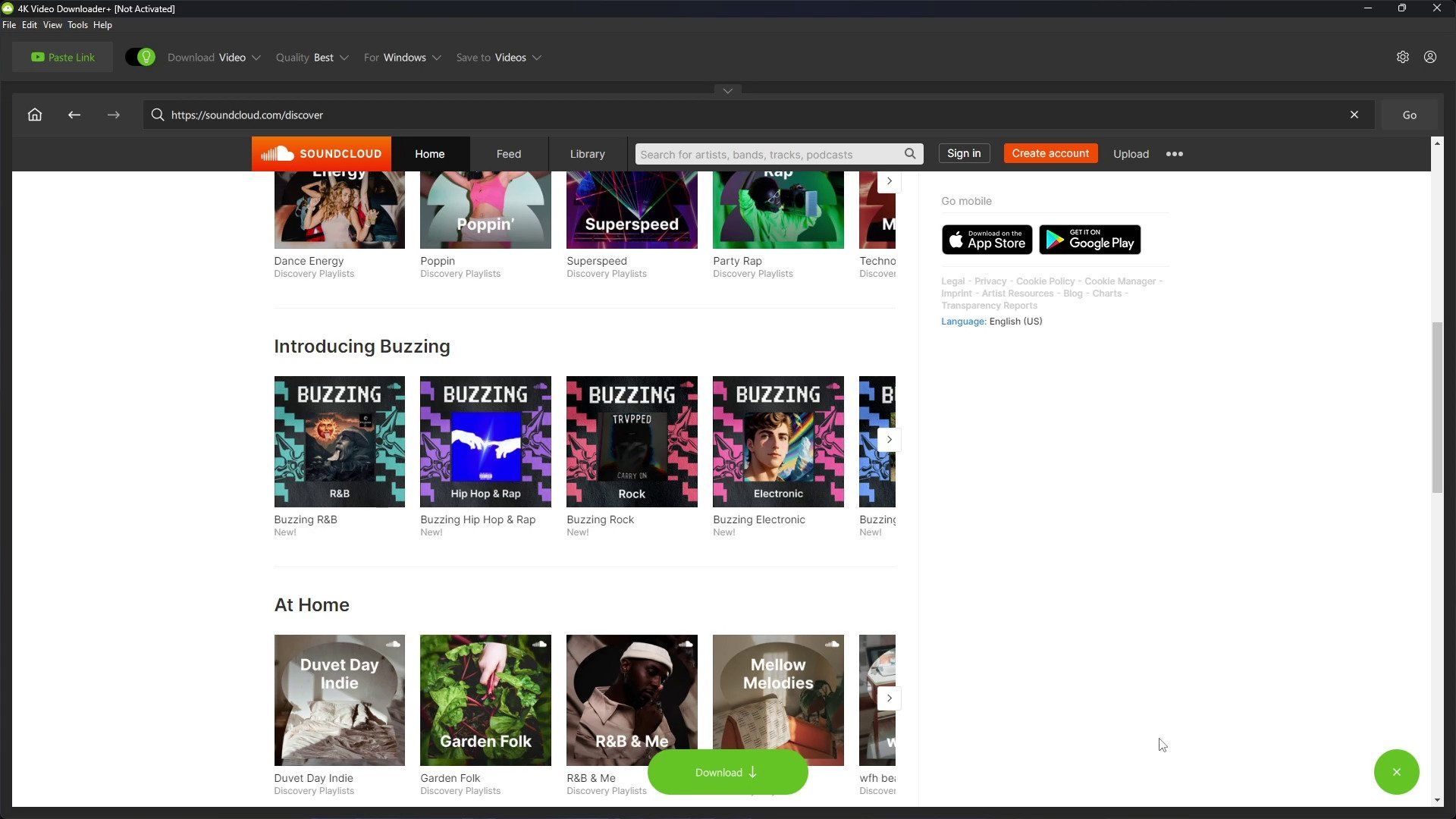Open the Edit menu
Screen dimensions: 1456x819
coord(30,25)
